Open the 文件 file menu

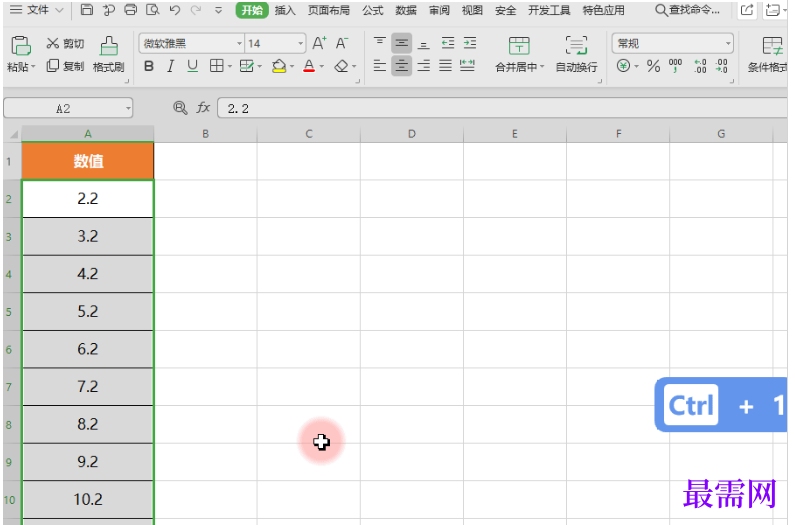[x=37, y=10]
